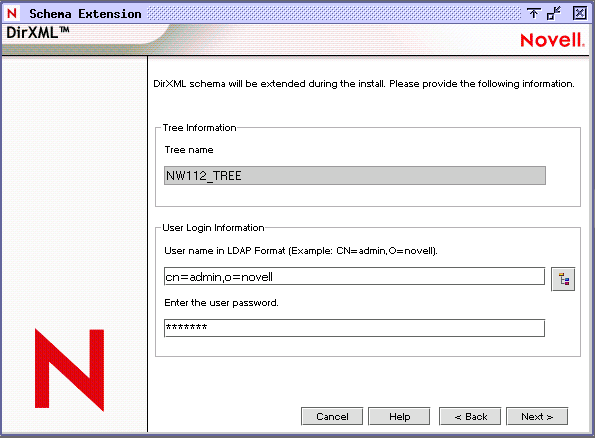The width and height of the screenshot is (595, 438).
Task: Click the Tree name field NW112_TREE
Action: 355,175
